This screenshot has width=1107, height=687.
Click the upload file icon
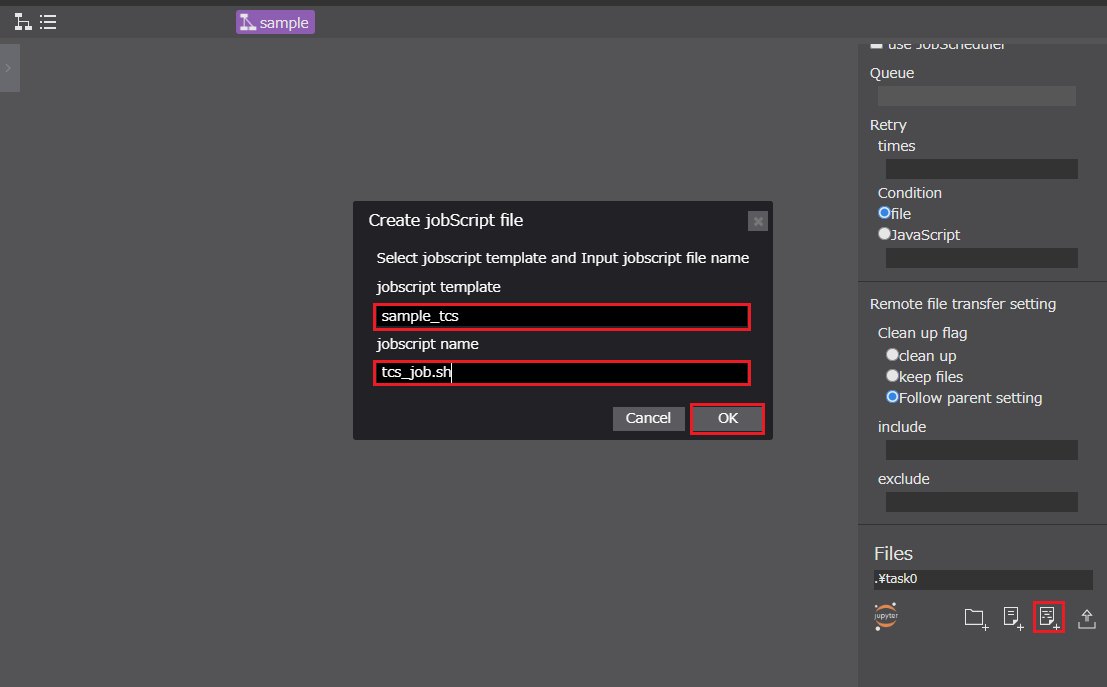tap(1086, 618)
